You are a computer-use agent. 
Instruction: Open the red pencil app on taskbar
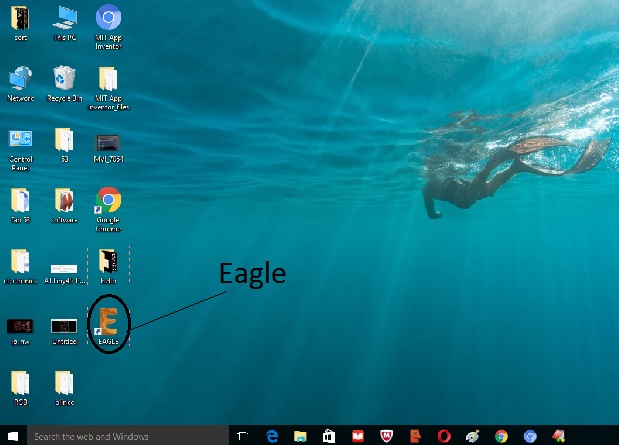pyautogui.click(x=559, y=436)
